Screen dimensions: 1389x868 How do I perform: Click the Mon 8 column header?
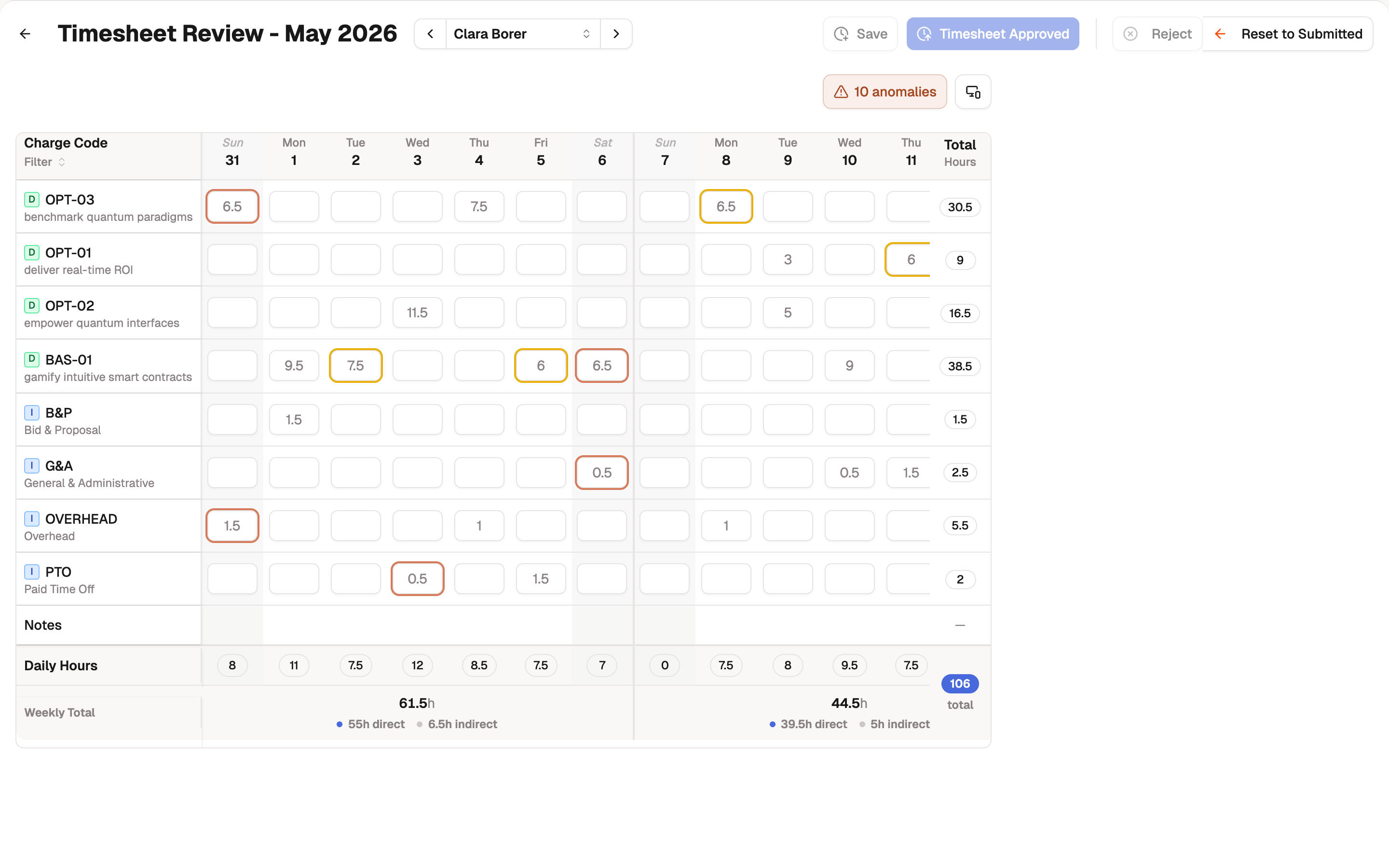(x=726, y=151)
